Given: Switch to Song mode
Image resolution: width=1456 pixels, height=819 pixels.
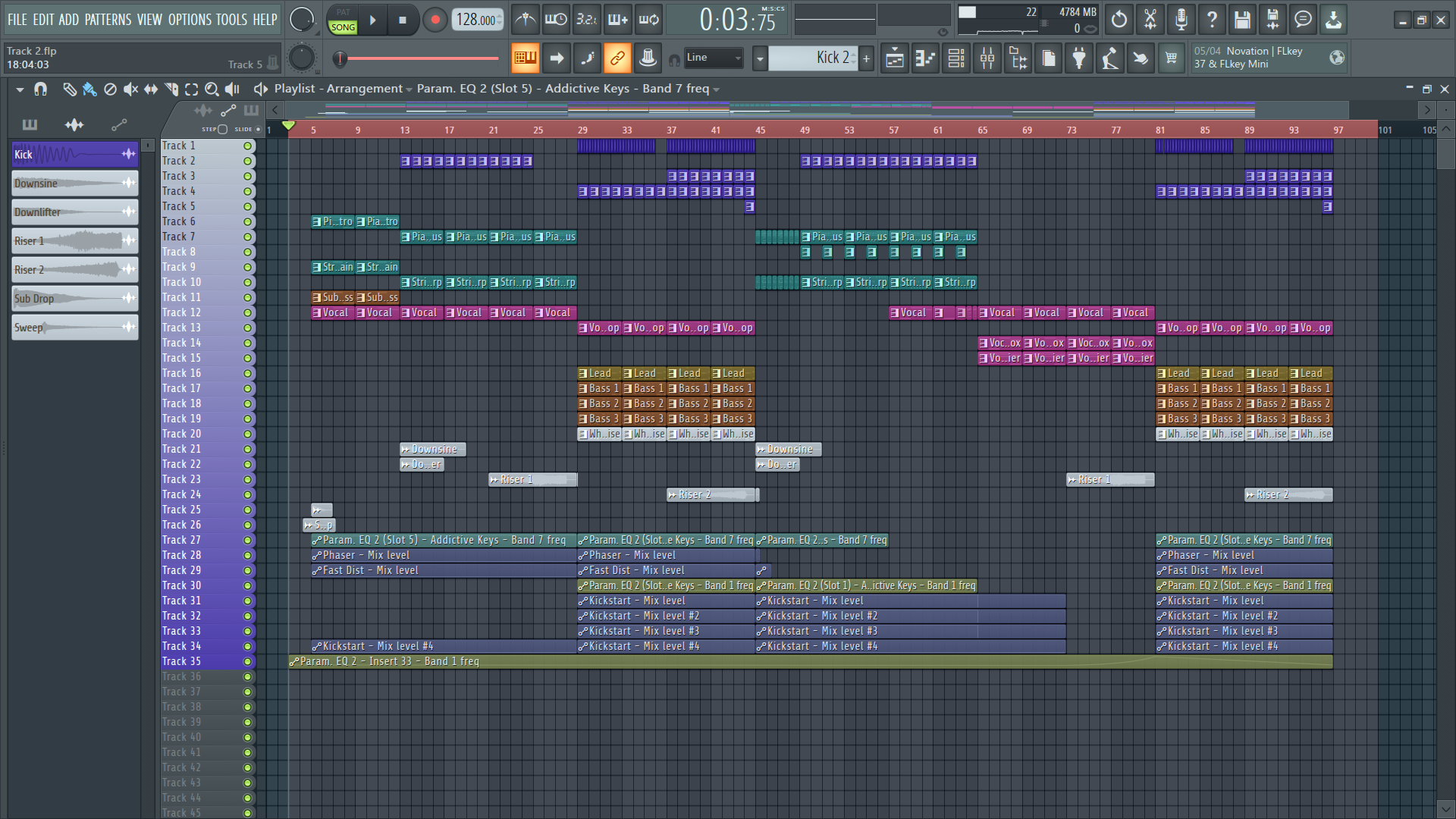Looking at the screenshot, I should tap(343, 27).
